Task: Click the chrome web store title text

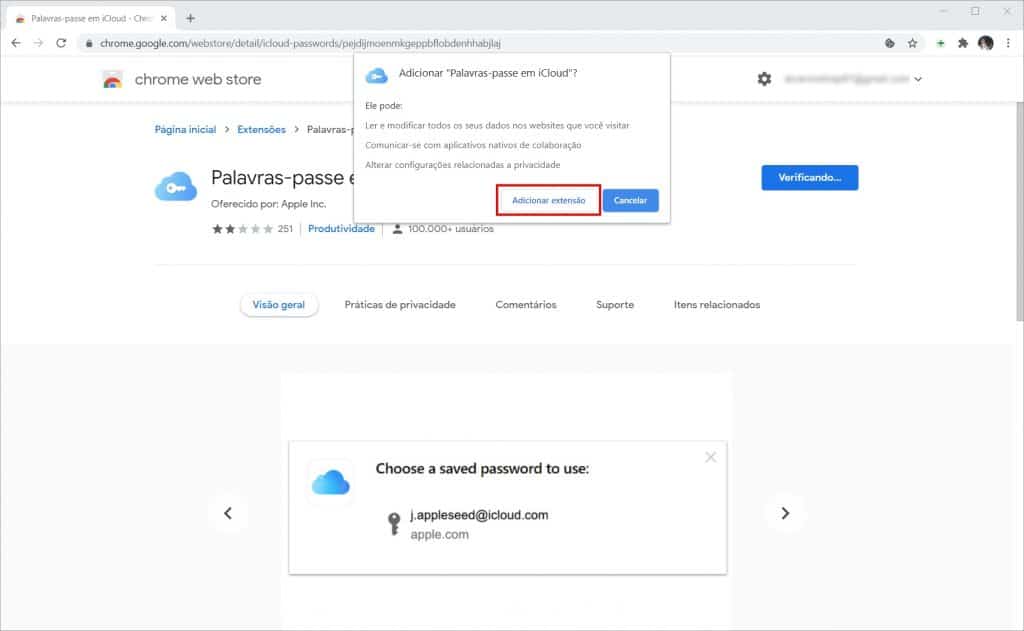Action: (198, 79)
